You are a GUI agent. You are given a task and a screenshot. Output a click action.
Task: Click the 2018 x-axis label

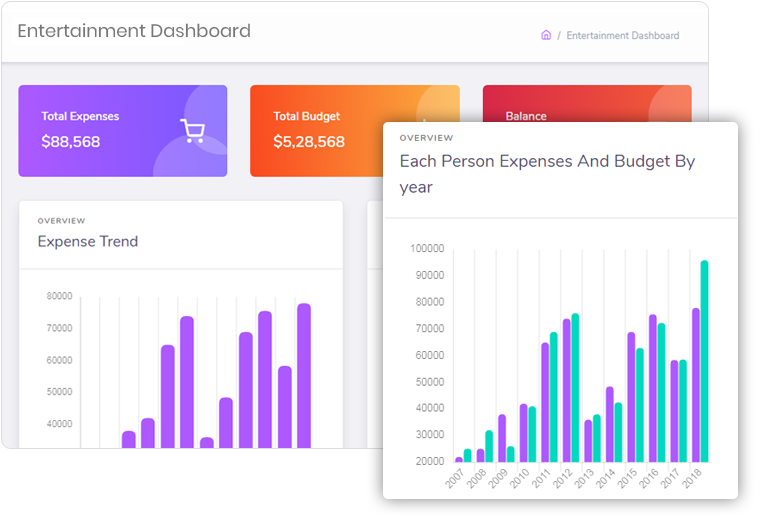692,478
